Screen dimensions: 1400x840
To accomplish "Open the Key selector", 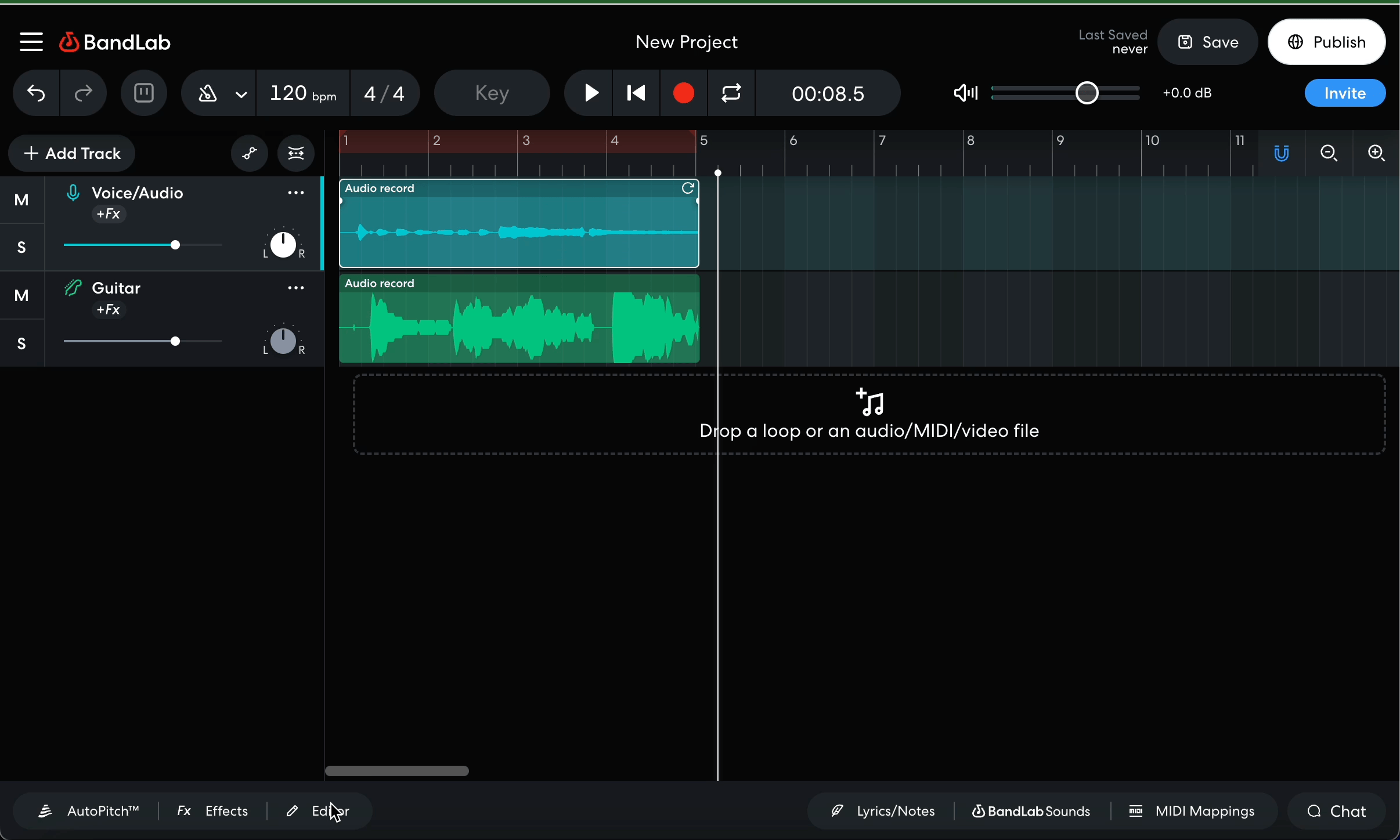I will [x=492, y=93].
